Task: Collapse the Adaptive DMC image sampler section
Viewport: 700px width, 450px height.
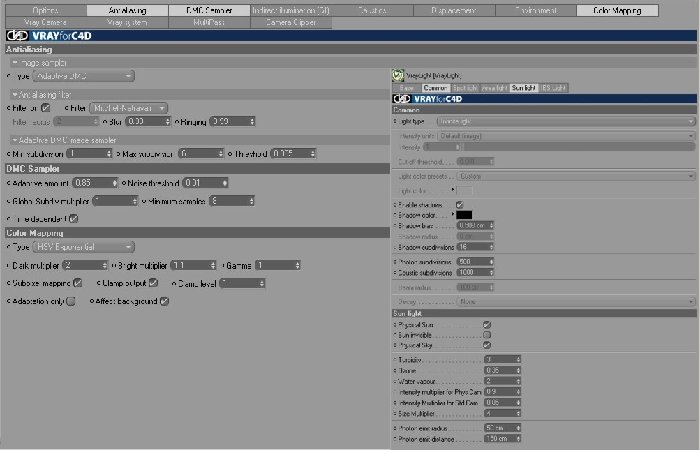Action: tap(15, 140)
